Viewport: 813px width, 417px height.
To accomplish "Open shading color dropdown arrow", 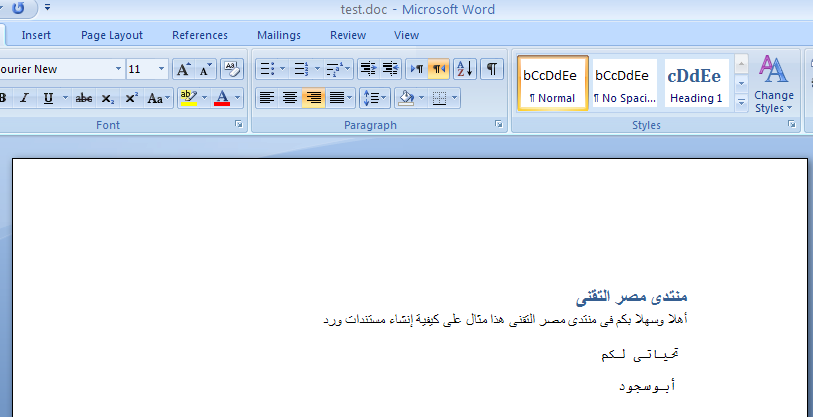I will (x=421, y=98).
